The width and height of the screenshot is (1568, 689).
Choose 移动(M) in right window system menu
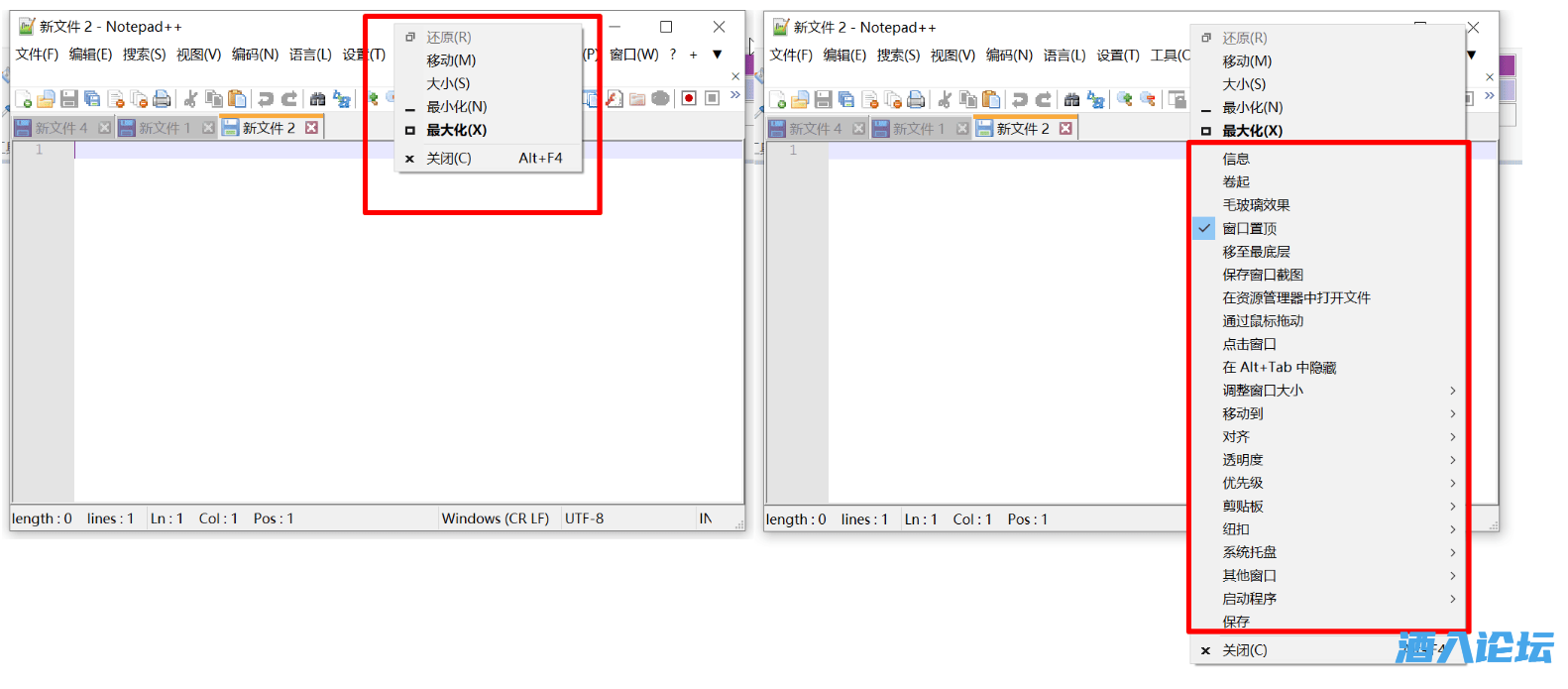pos(1328,61)
